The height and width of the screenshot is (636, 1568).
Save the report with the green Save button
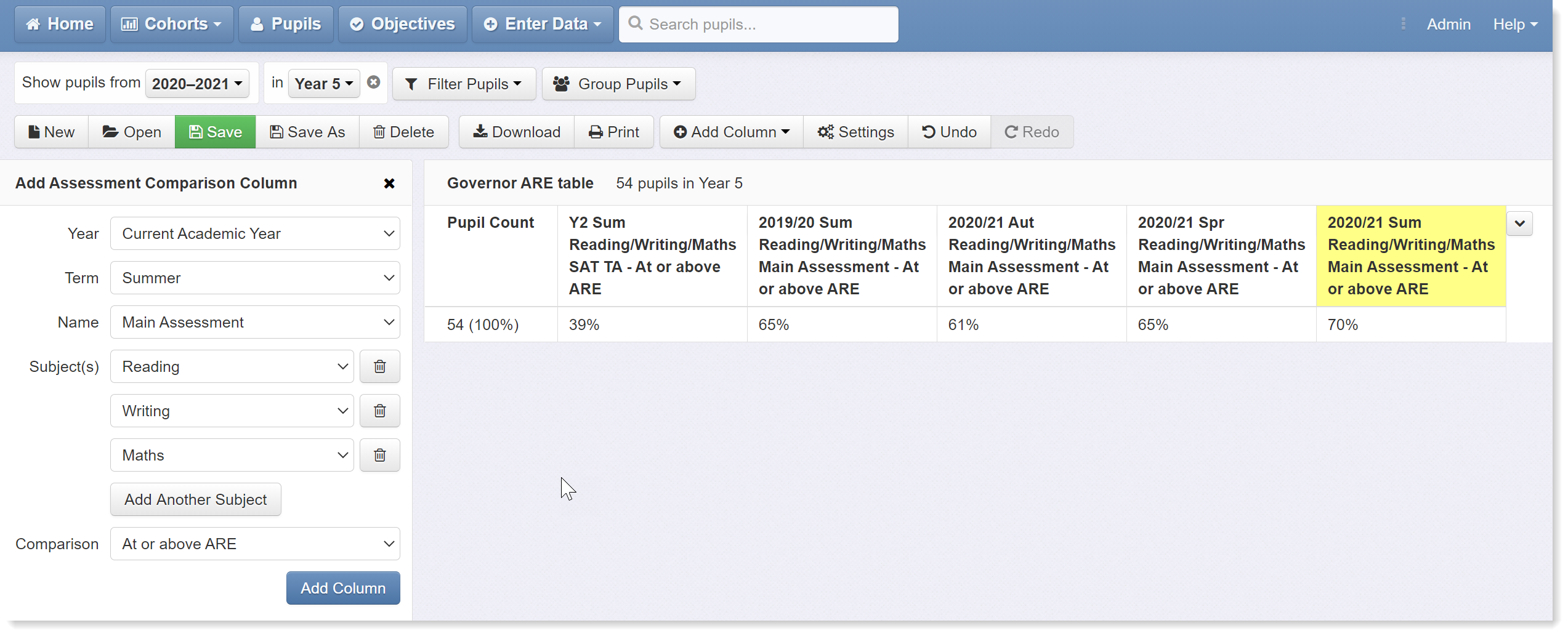[216, 132]
